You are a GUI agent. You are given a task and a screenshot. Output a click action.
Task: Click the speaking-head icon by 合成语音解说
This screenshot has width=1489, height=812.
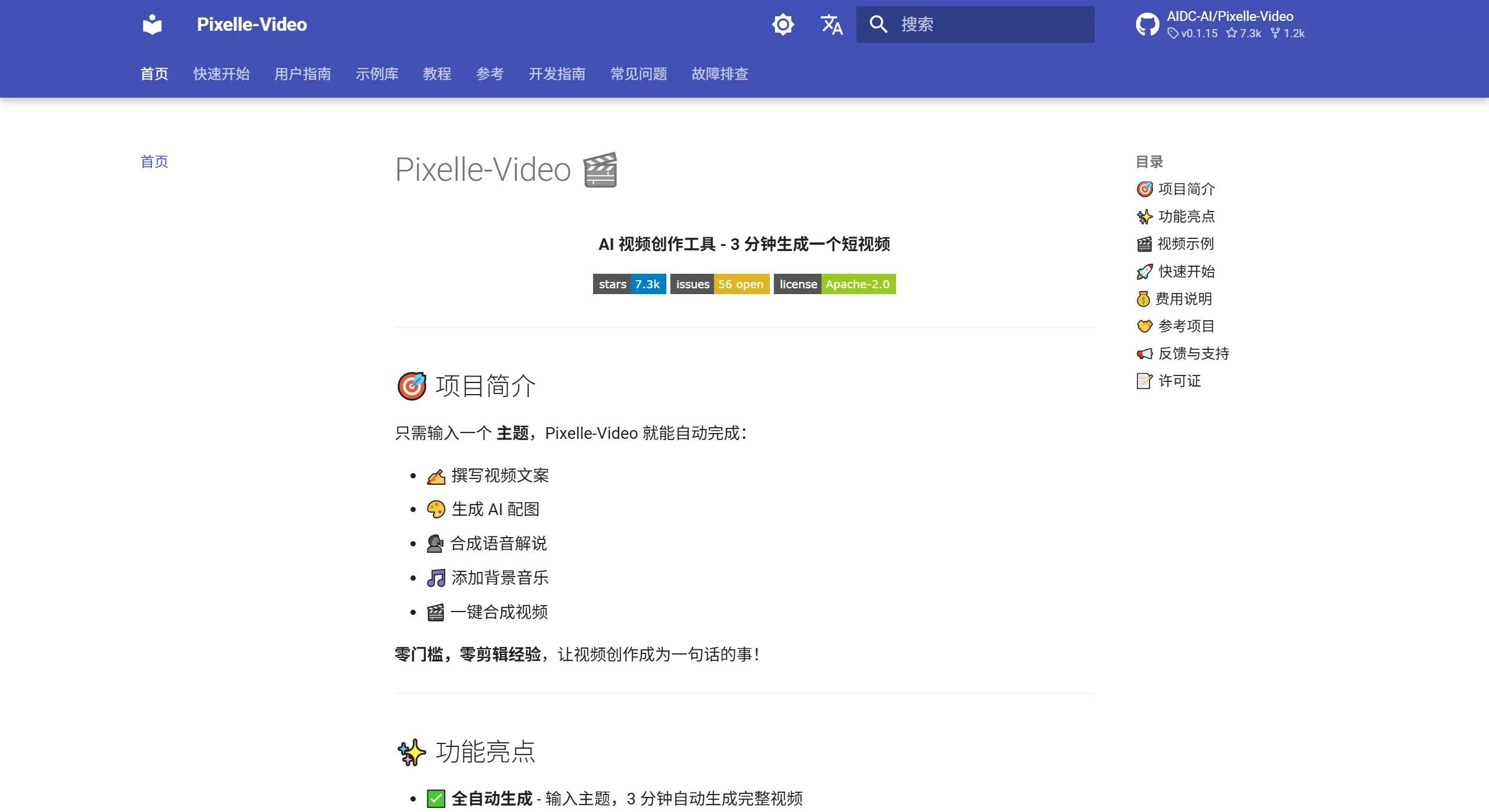[x=435, y=544]
